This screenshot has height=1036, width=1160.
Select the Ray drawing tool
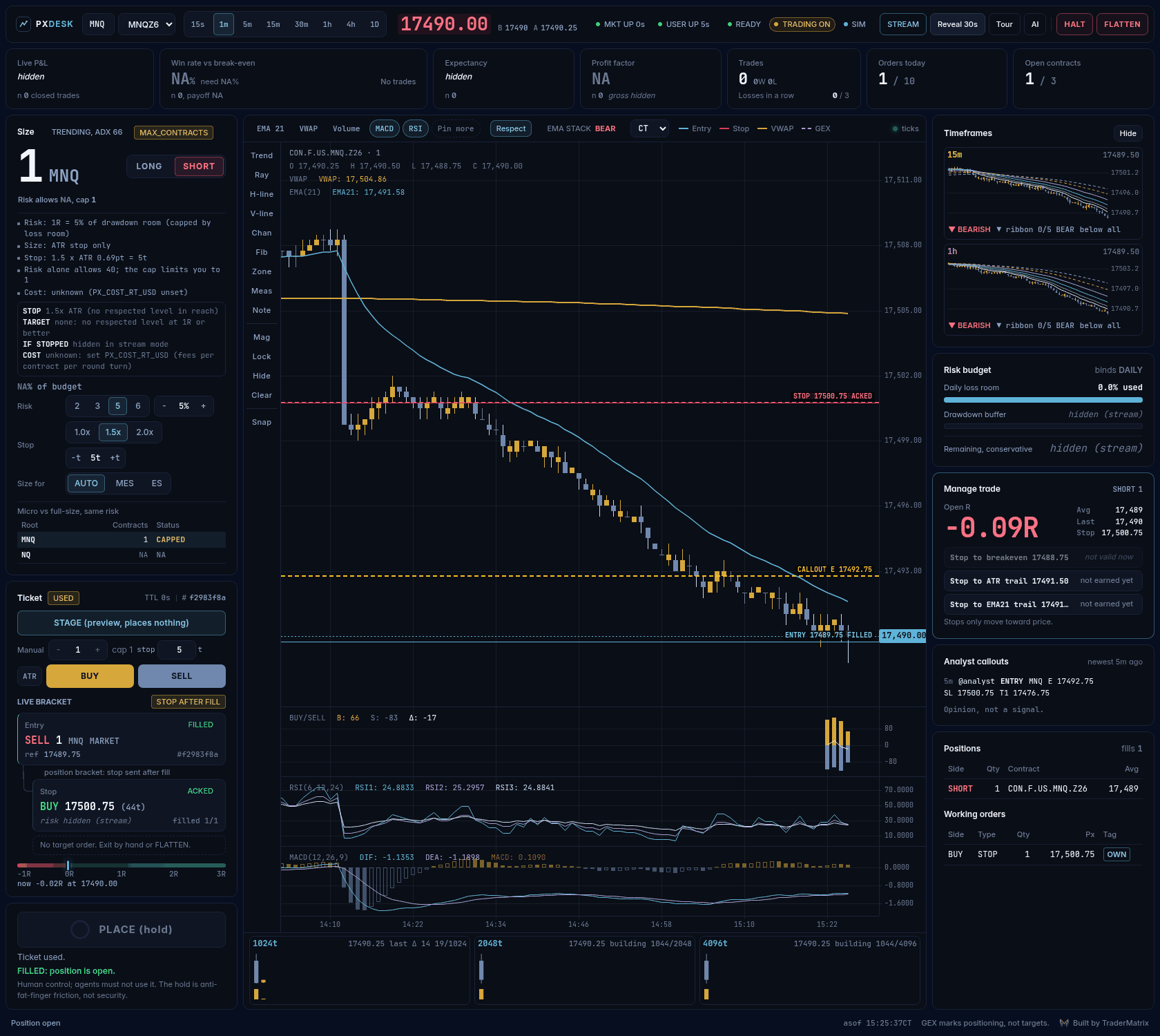point(262,175)
